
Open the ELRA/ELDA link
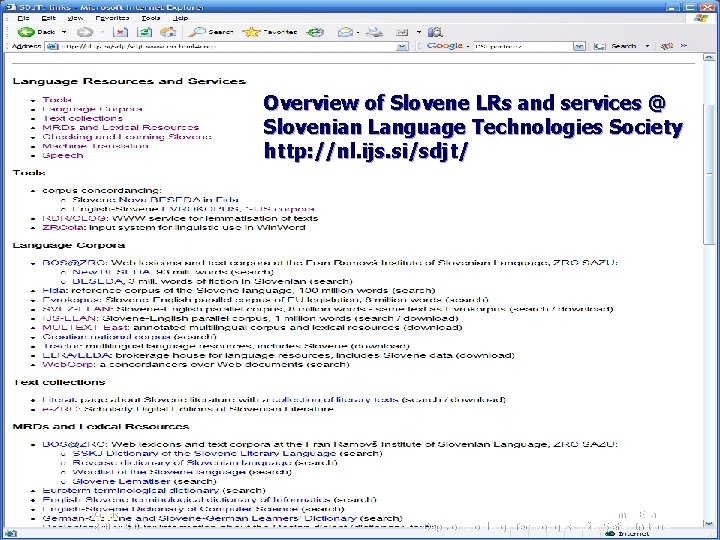tap(77, 355)
